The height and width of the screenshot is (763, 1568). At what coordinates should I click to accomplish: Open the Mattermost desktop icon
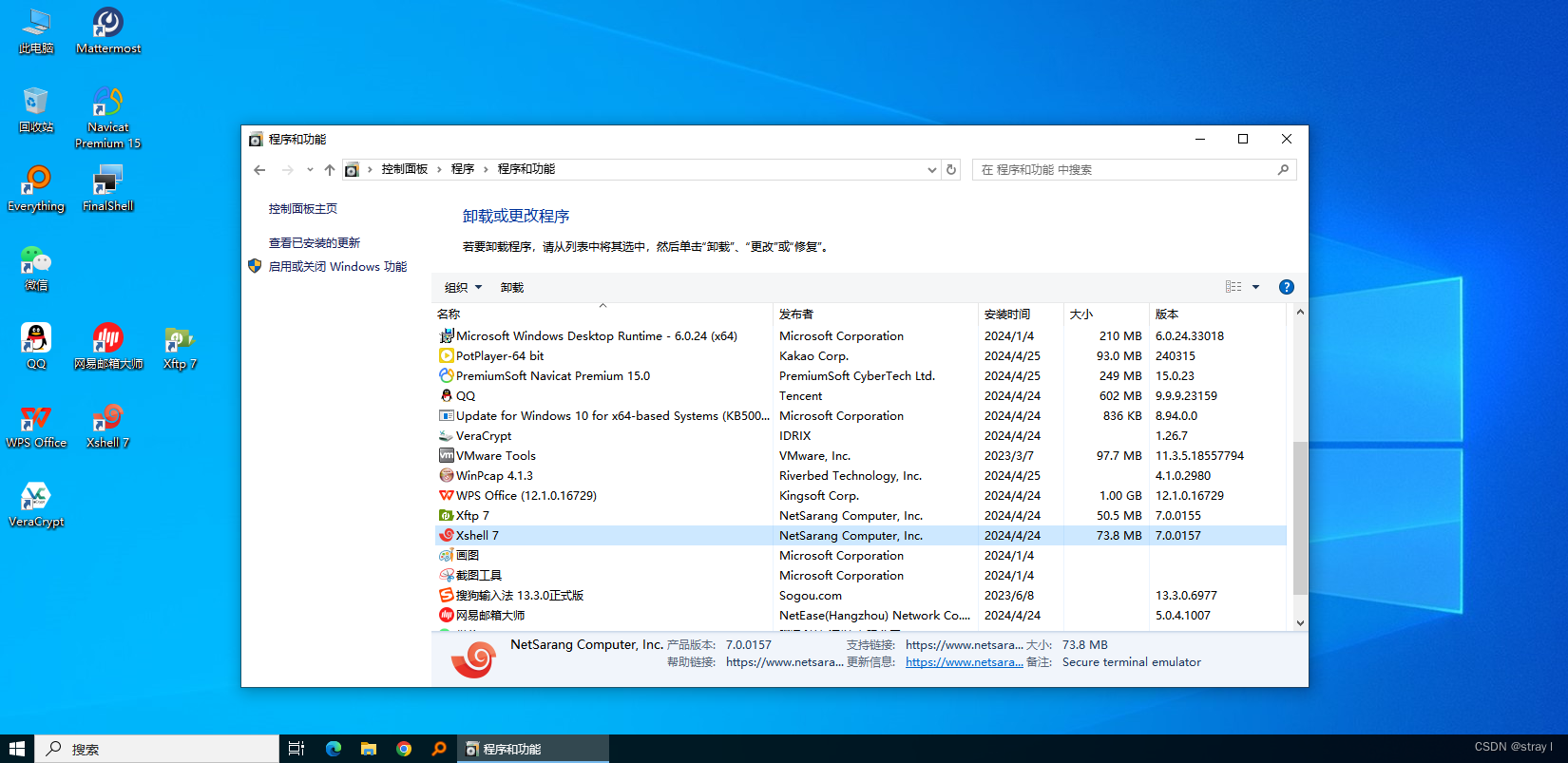107,30
